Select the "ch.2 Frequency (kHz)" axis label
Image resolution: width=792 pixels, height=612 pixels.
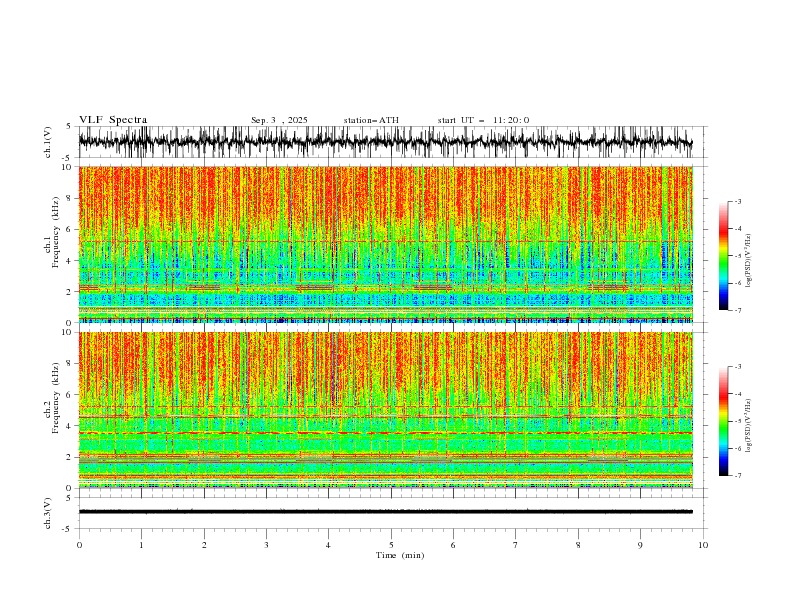[x=52, y=398]
